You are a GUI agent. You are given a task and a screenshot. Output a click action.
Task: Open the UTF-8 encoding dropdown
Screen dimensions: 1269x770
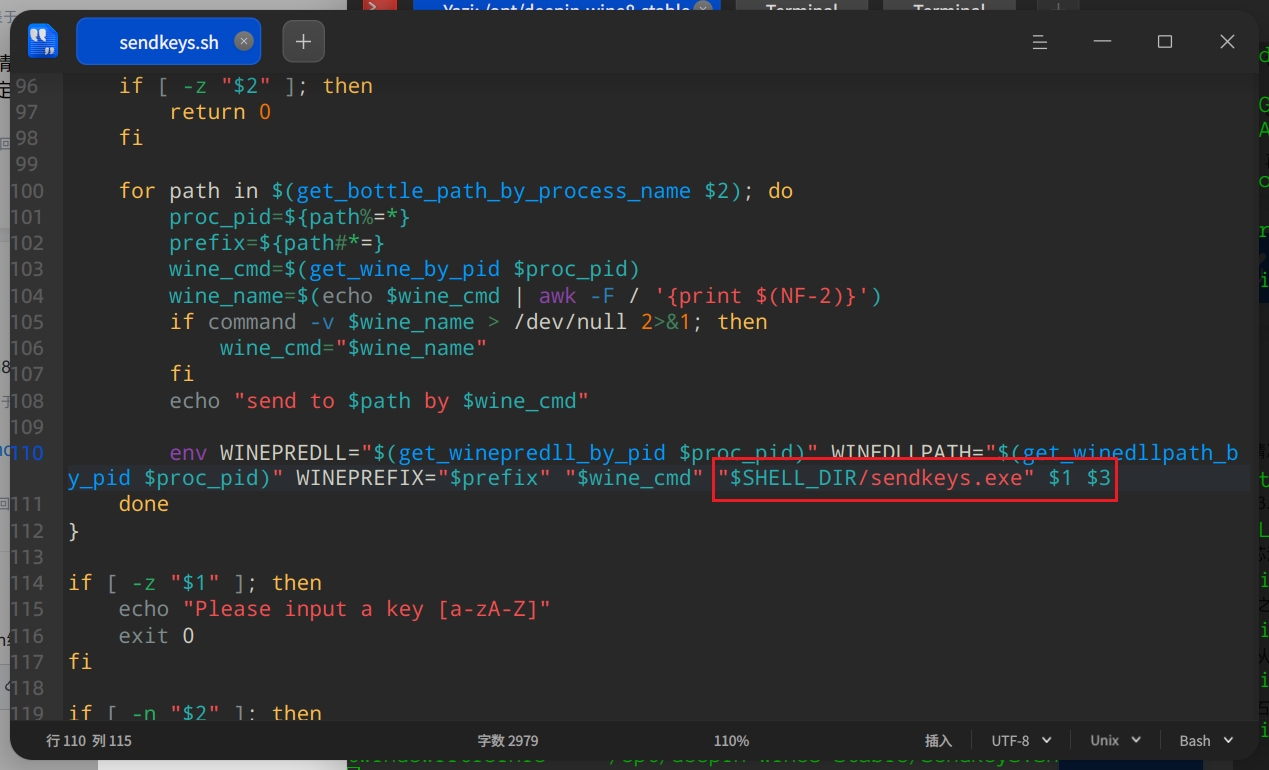click(x=1021, y=741)
